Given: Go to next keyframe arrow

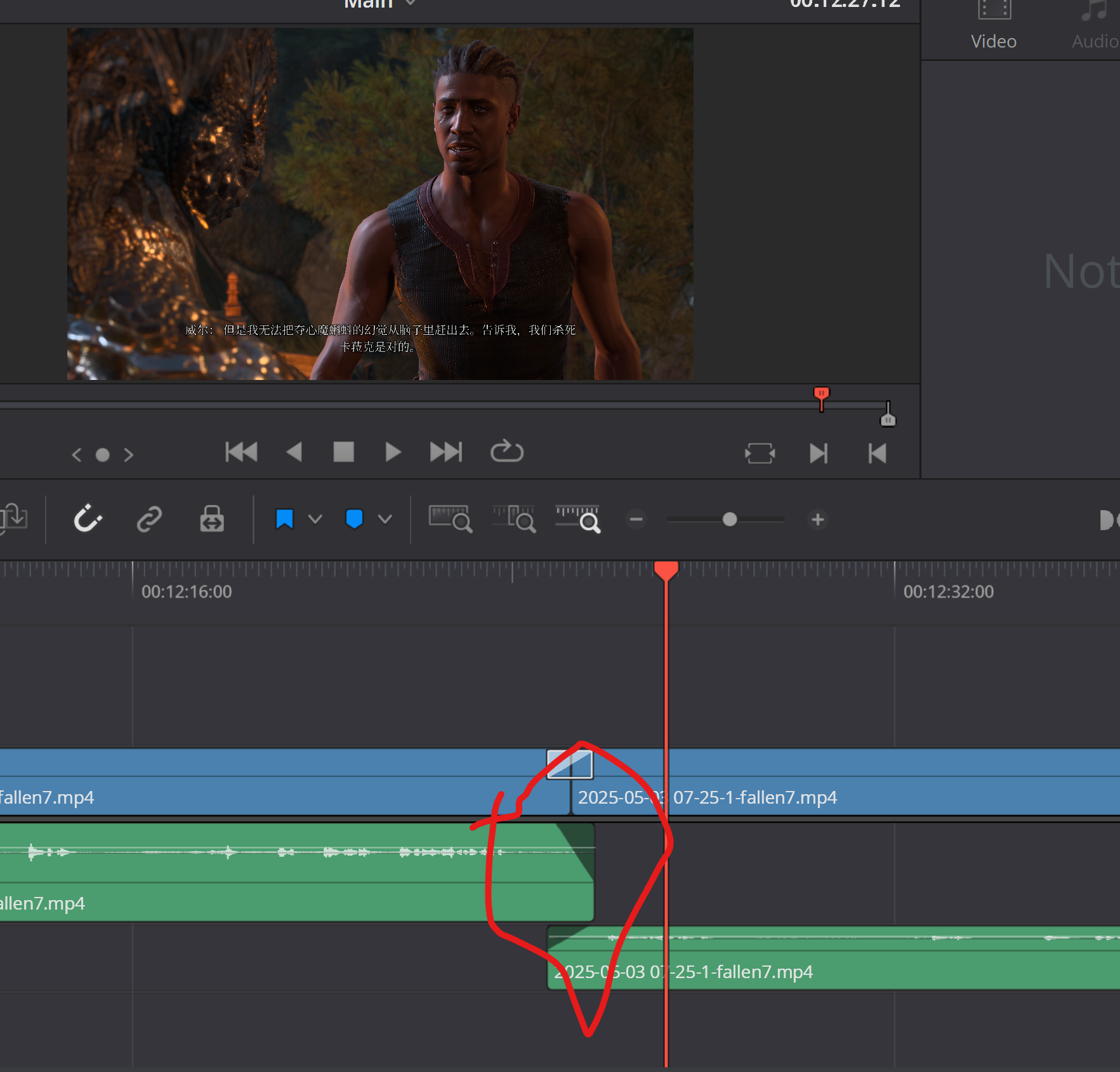Looking at the screenshot, I should [x=129, y=455].
